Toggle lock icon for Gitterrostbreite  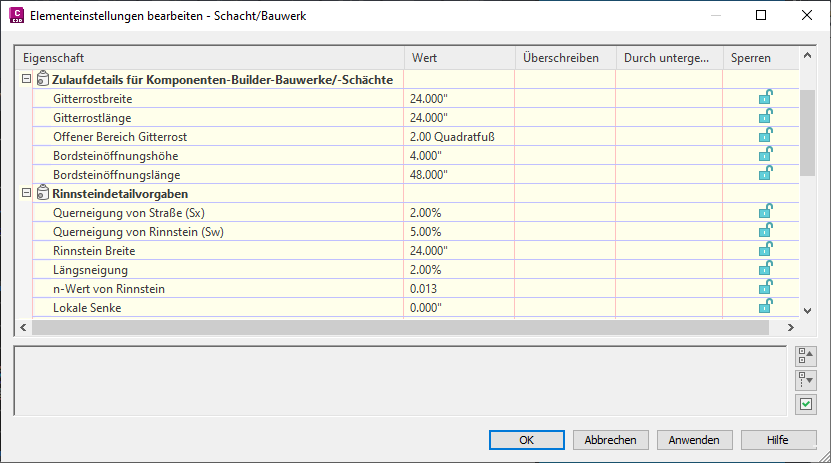[x=765, y=97]
